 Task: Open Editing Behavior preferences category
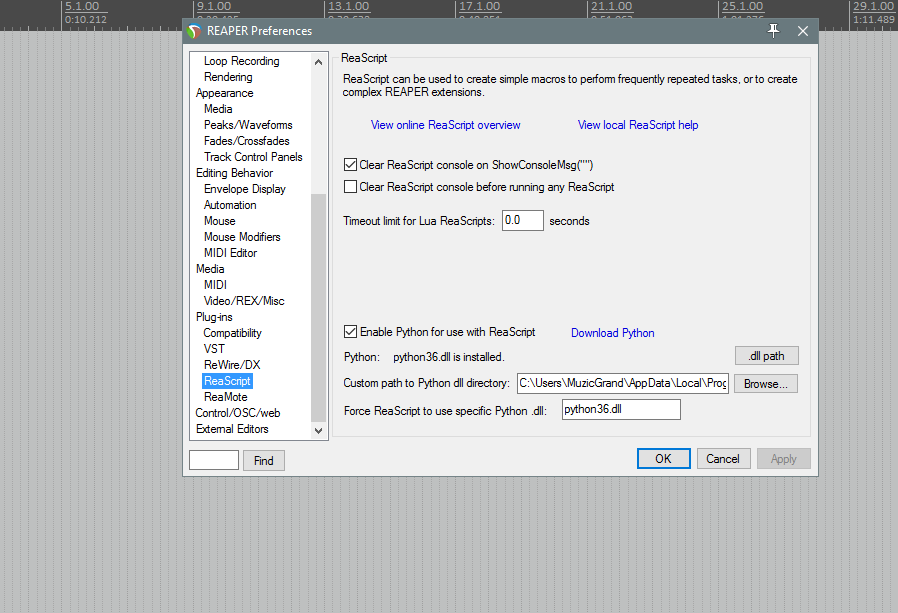coord(234,173)
